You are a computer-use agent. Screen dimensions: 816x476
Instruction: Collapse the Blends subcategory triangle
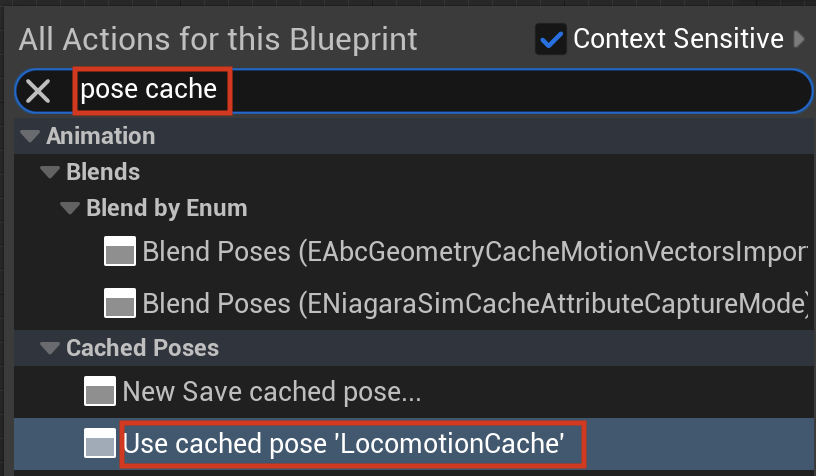click(50, 172)
